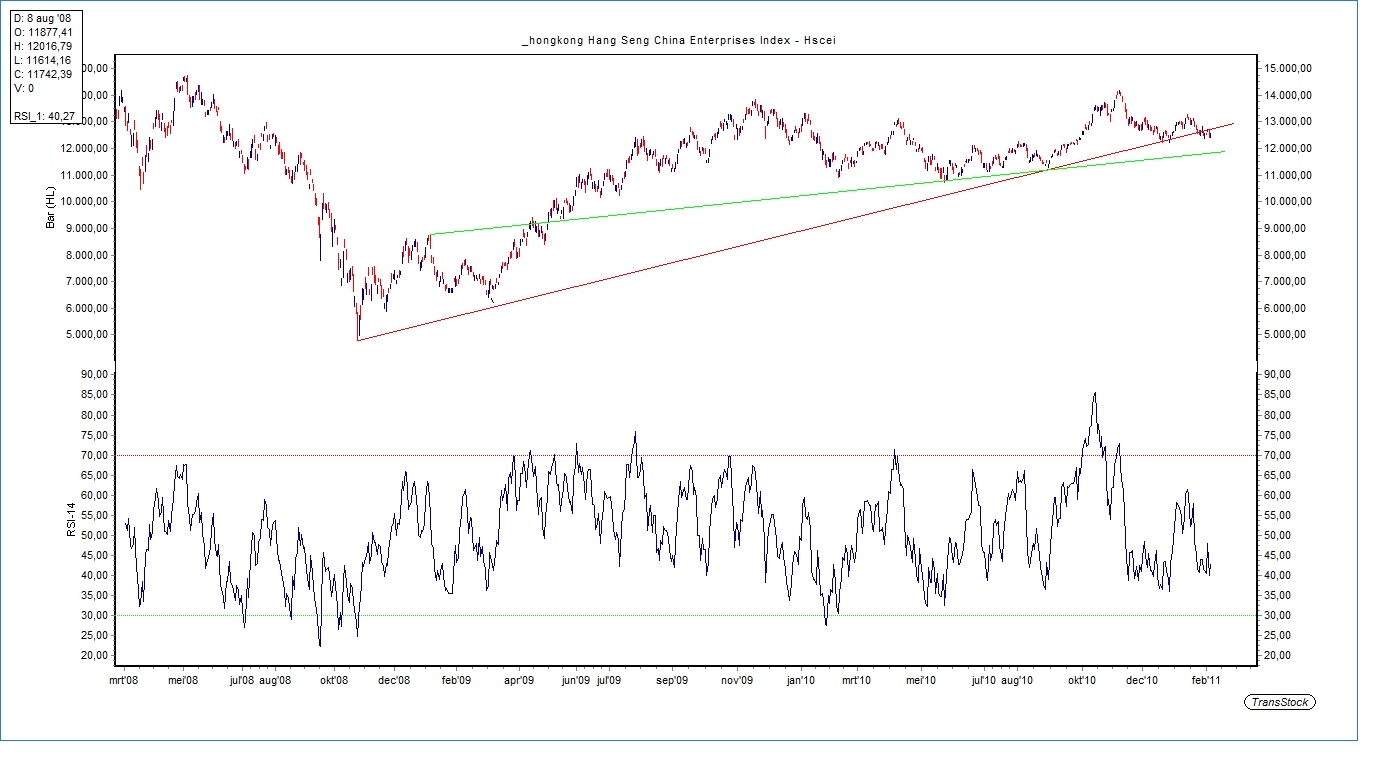Click the okt'08 date label
The height and width of the screenshot is (761, 1378).
coord(333,680)
